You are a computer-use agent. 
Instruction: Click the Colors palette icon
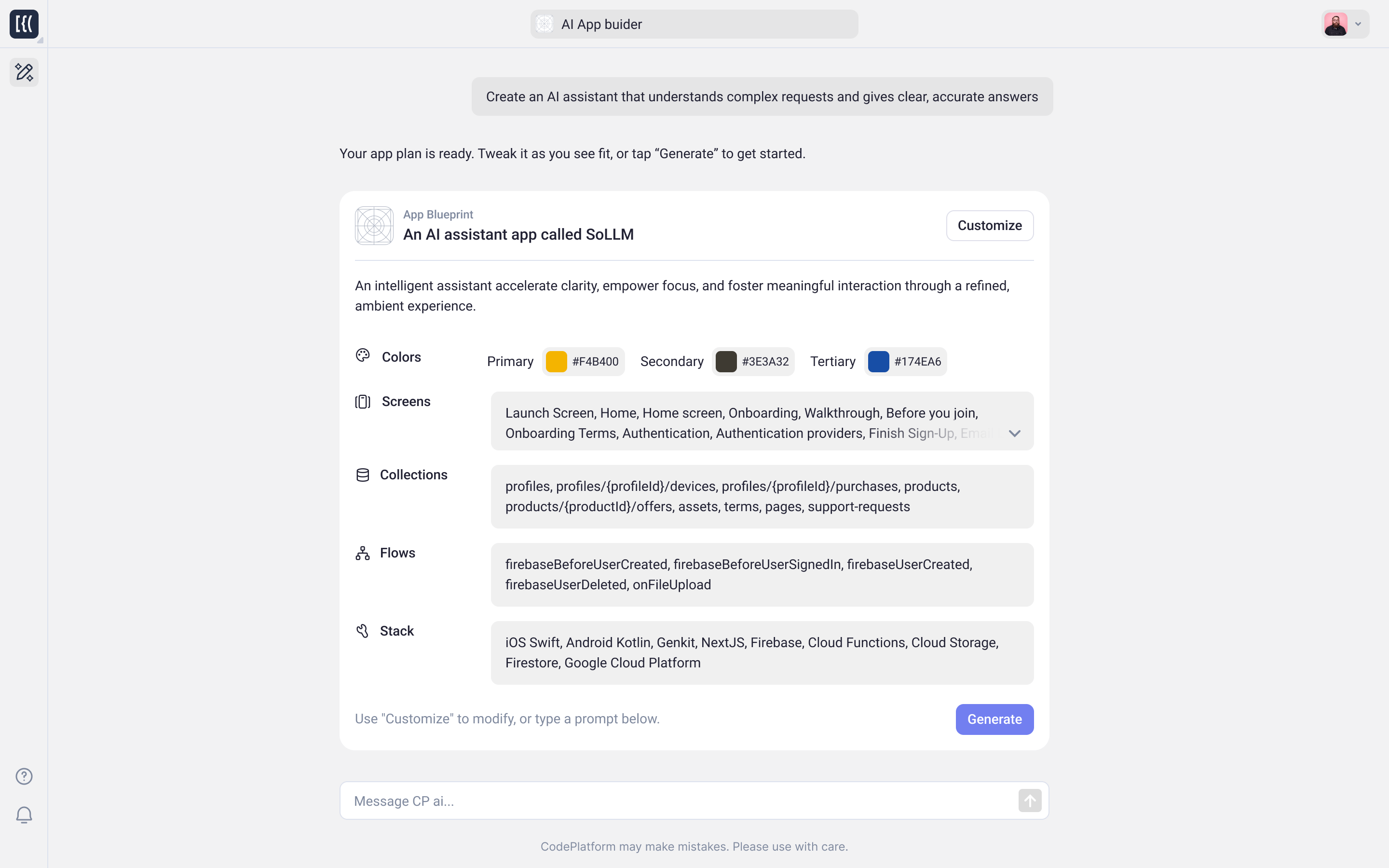tap(363, 355)
